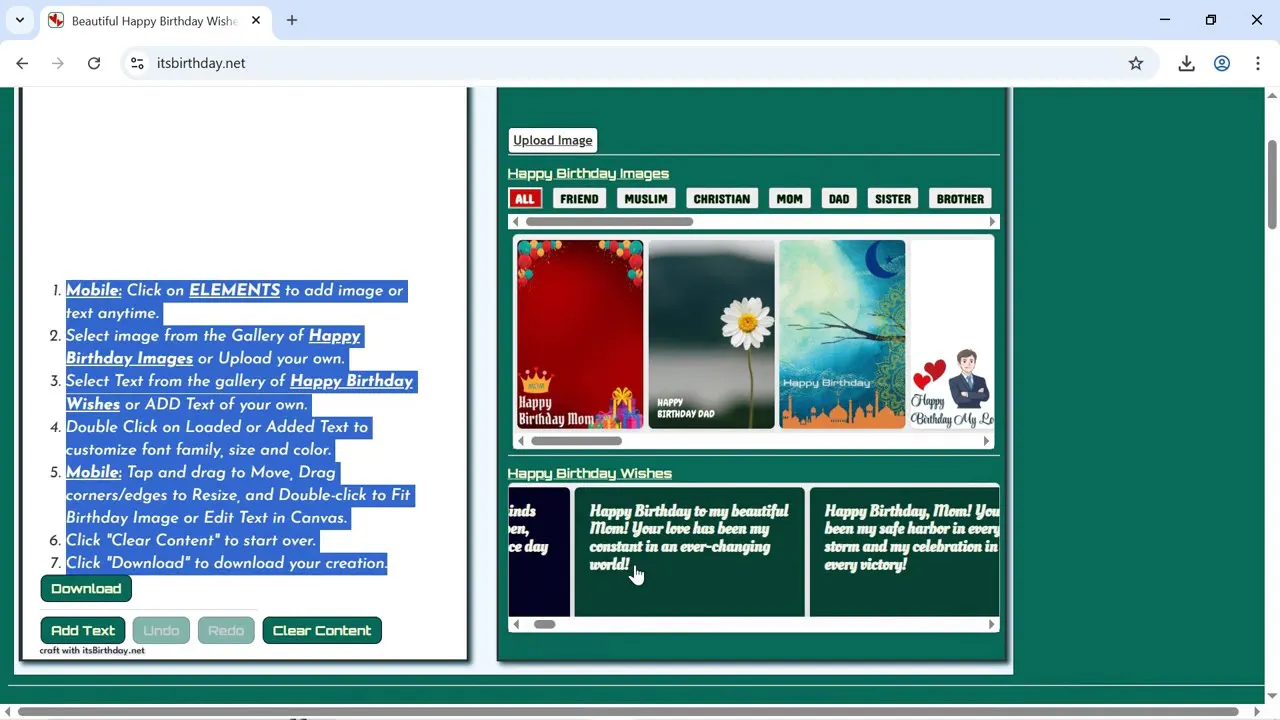Choose the mosque crescent Happy Birthday image

(x=842, y=334)
